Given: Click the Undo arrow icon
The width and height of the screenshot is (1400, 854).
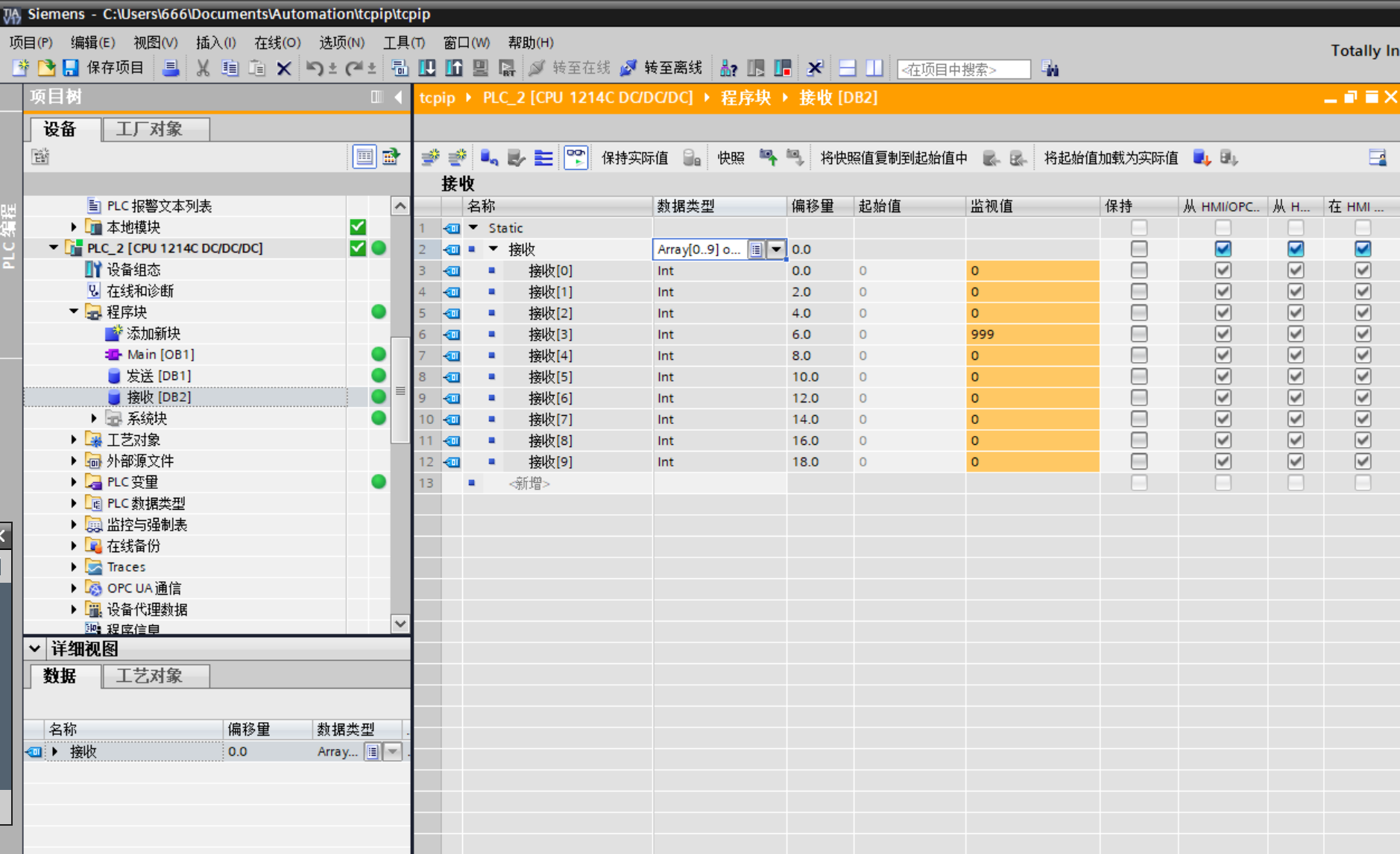Looking at the screenshot, I should pyautogui.click(x=314, y=69).
